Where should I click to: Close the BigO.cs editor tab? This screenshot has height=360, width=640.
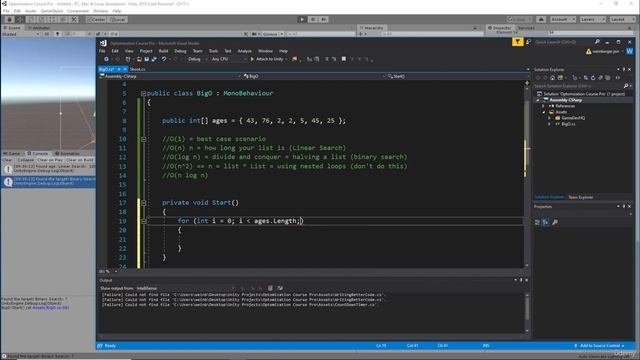[x=125, y=69]
